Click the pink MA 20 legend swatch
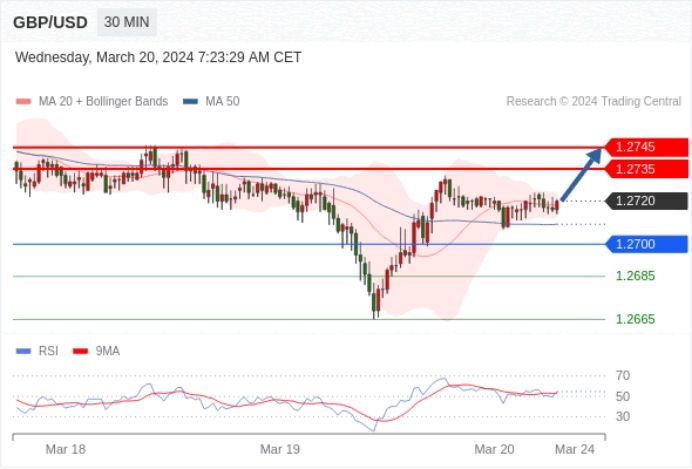The width and height of the screenshot is (692, 469). [23, 101]
